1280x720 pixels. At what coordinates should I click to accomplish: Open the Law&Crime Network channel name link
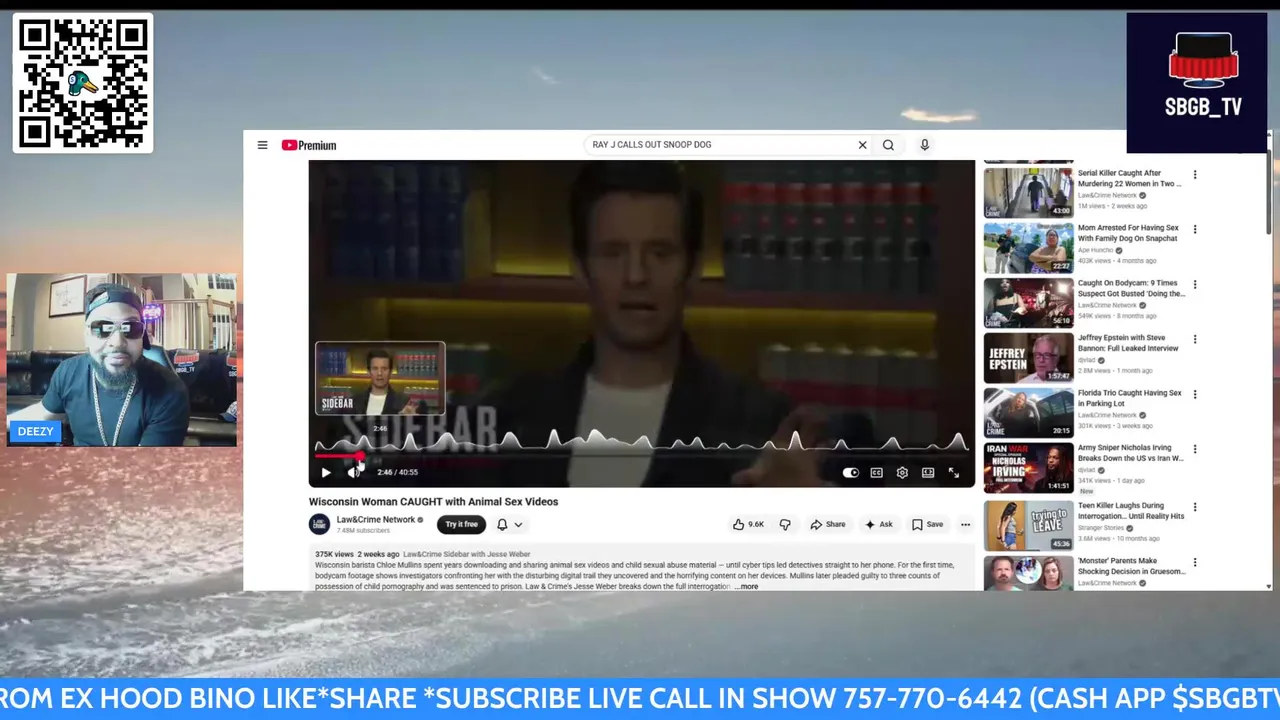pyautogui.click(x=376, y=520)
